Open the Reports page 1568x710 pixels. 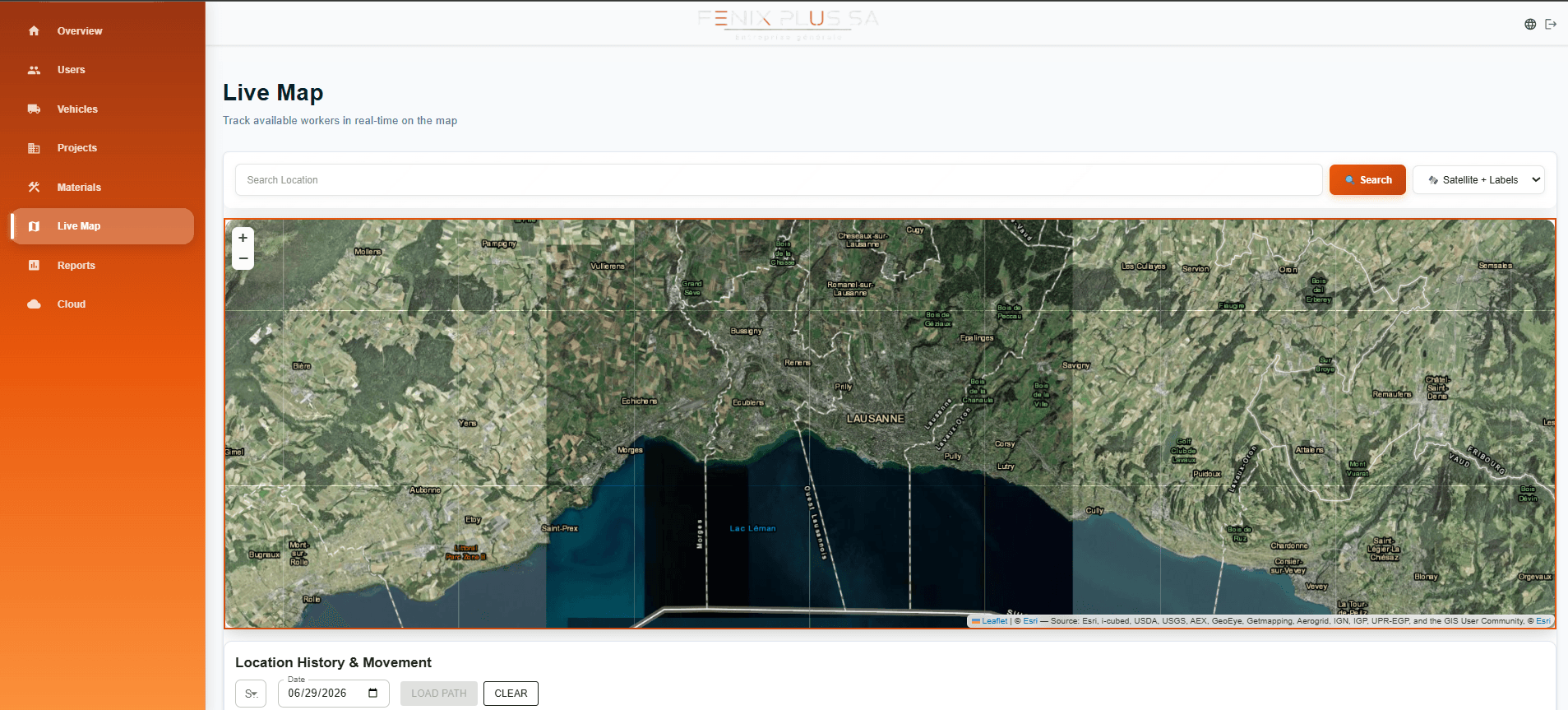click(102, 265)
